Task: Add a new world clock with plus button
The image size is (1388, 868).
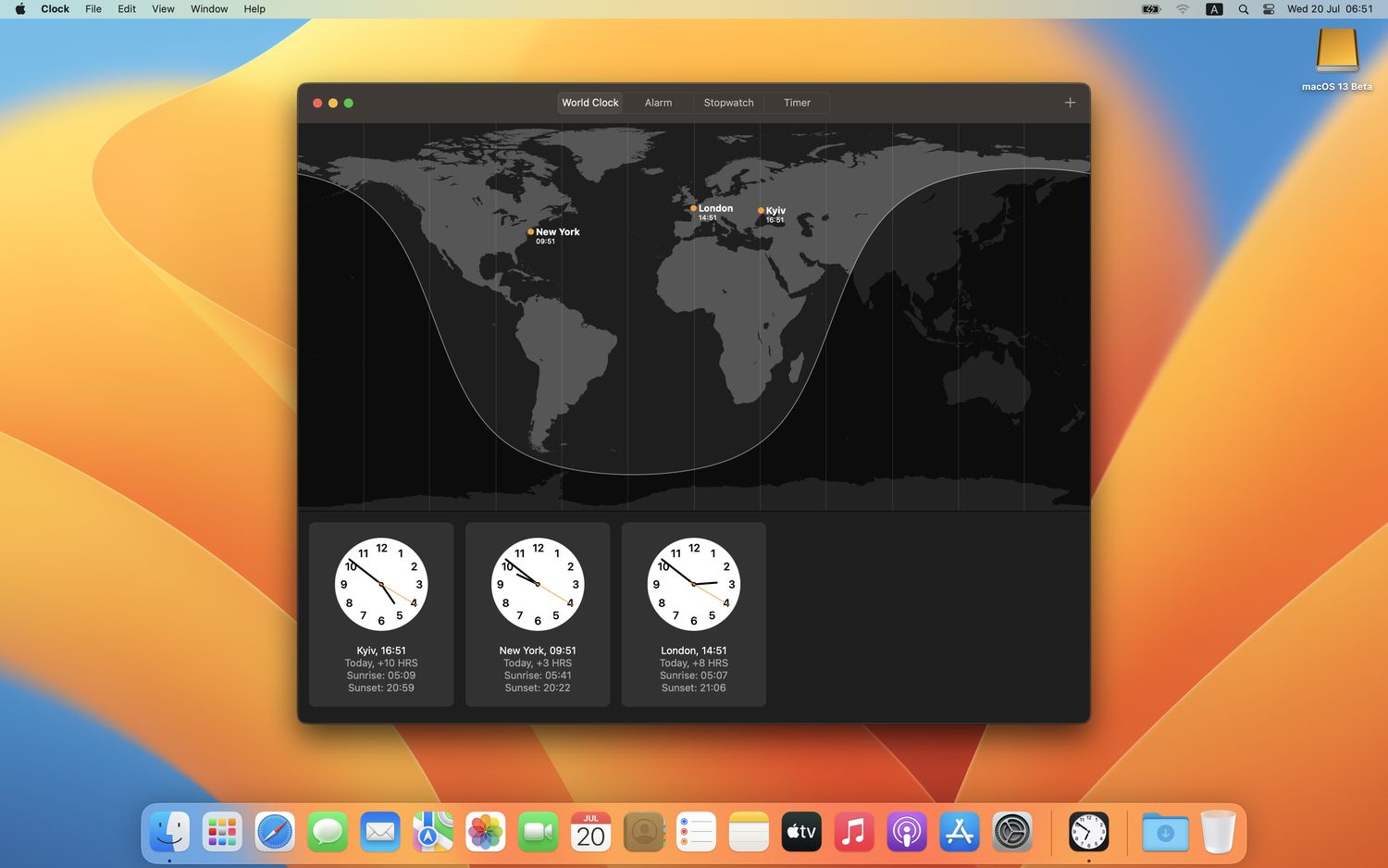Action: click(x=1070, y=103)
